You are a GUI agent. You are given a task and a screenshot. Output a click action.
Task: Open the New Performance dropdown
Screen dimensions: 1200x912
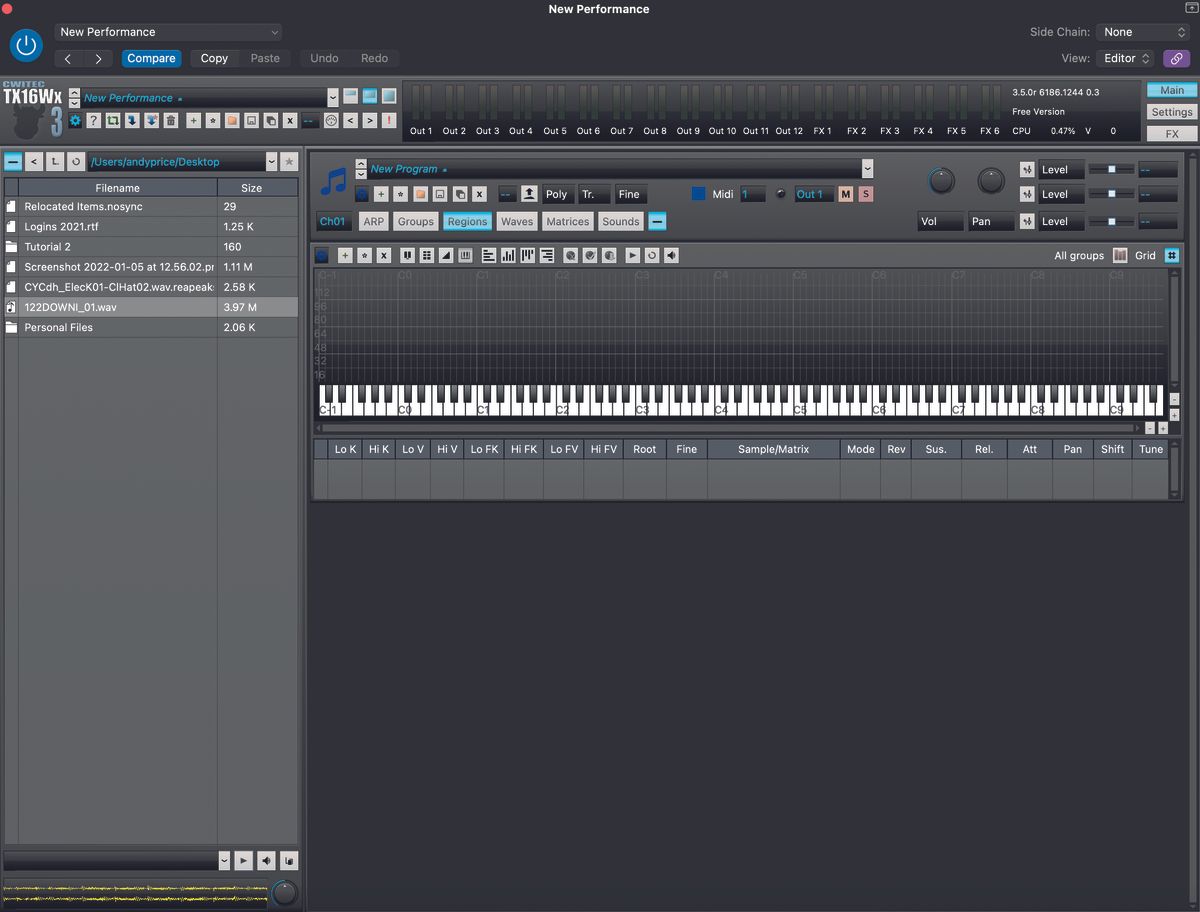tap(168, 31)
